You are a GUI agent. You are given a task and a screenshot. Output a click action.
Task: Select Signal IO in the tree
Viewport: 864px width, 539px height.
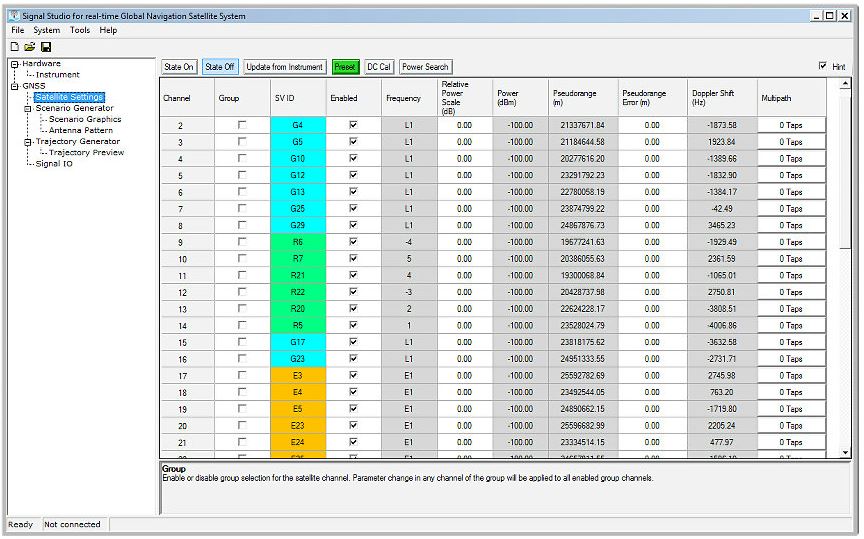(54, 164)
